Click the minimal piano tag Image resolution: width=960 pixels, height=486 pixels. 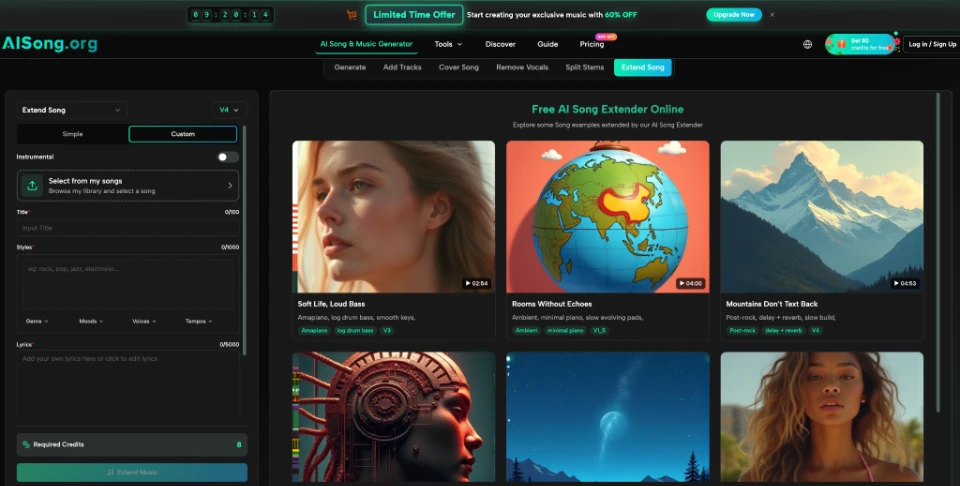[565, 331]
